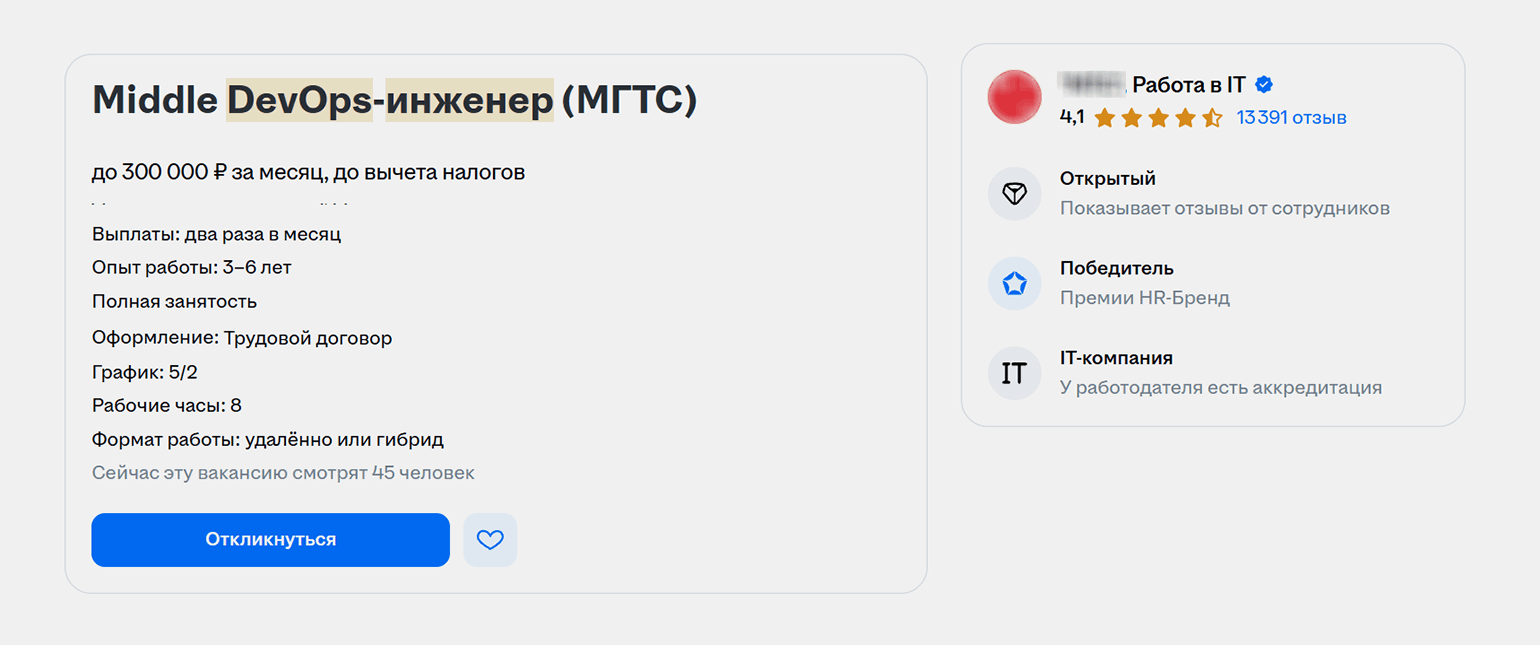Click the Открытый badge label
1540x645 pixels.
point(1108,179)
